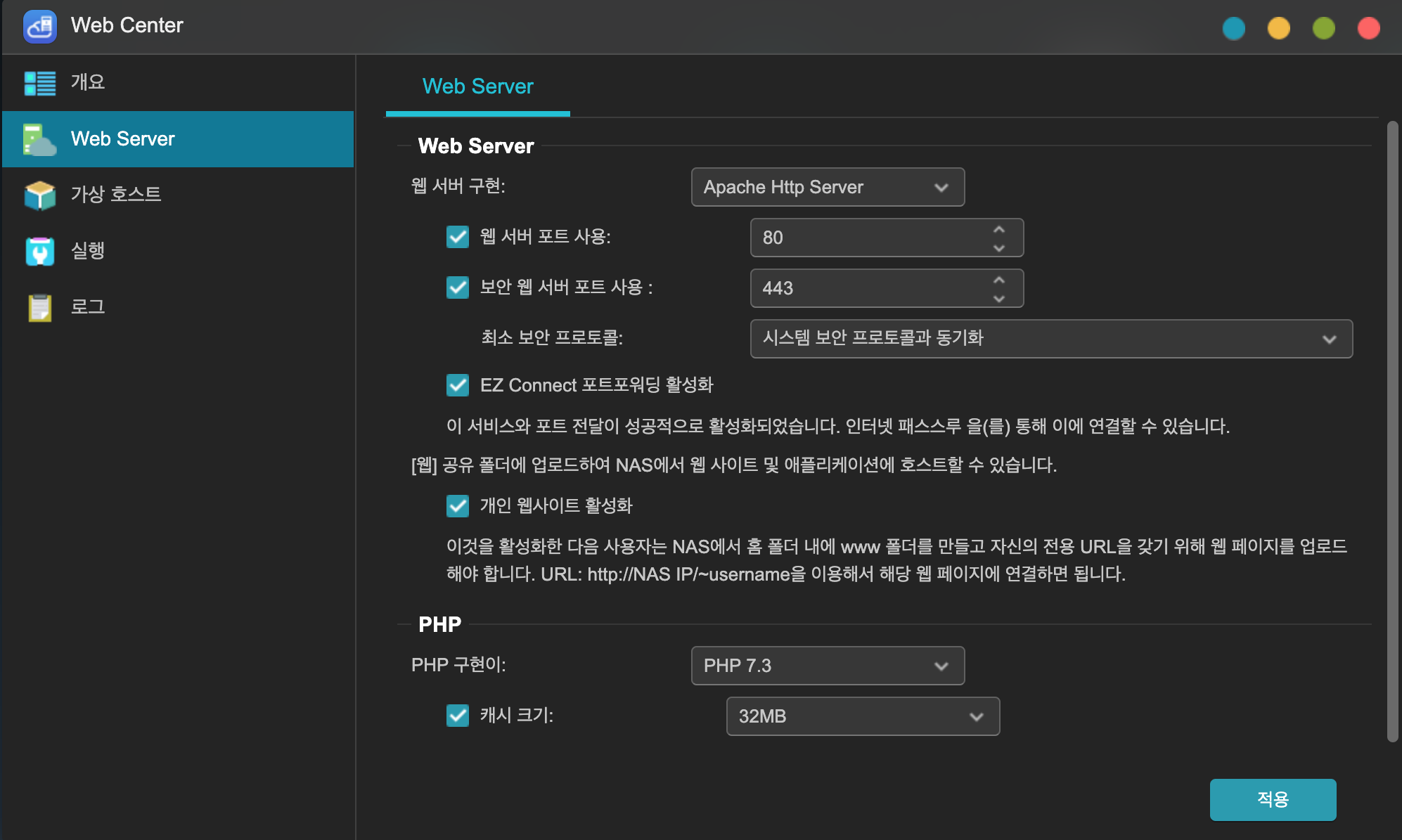
Task: Click the 실행 sidebar icon
Action: tap(39, 251)
